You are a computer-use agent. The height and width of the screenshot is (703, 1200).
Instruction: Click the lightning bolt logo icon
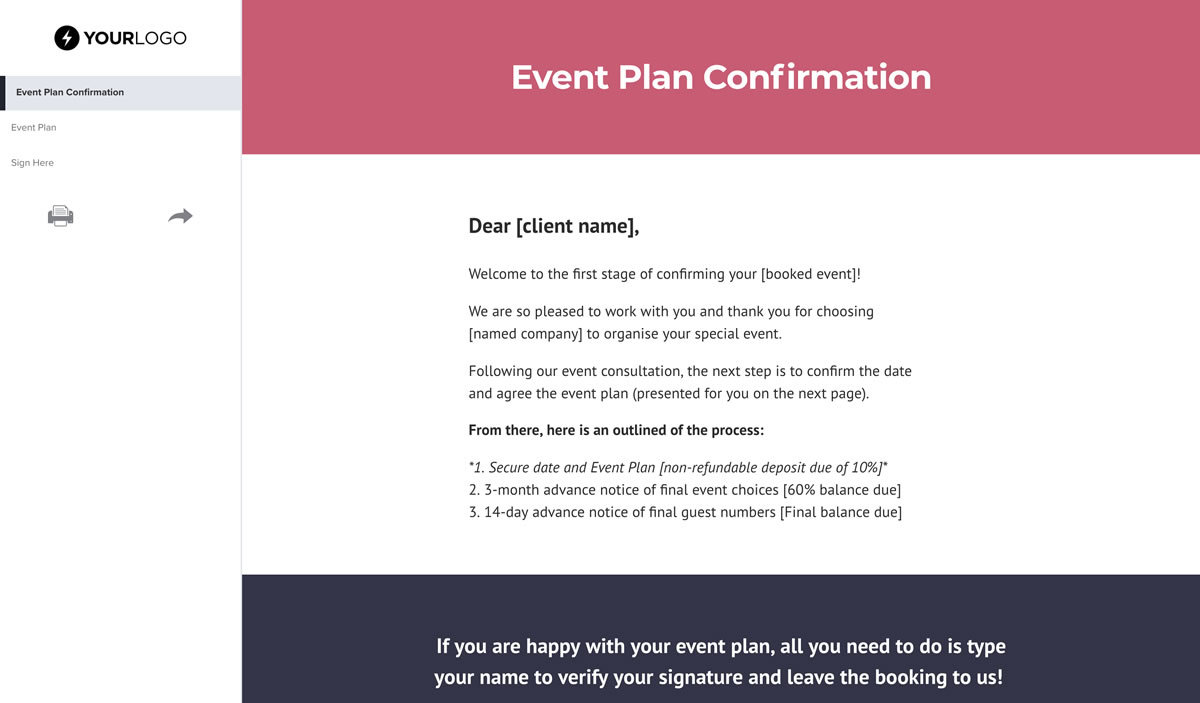tap(66, 38)
